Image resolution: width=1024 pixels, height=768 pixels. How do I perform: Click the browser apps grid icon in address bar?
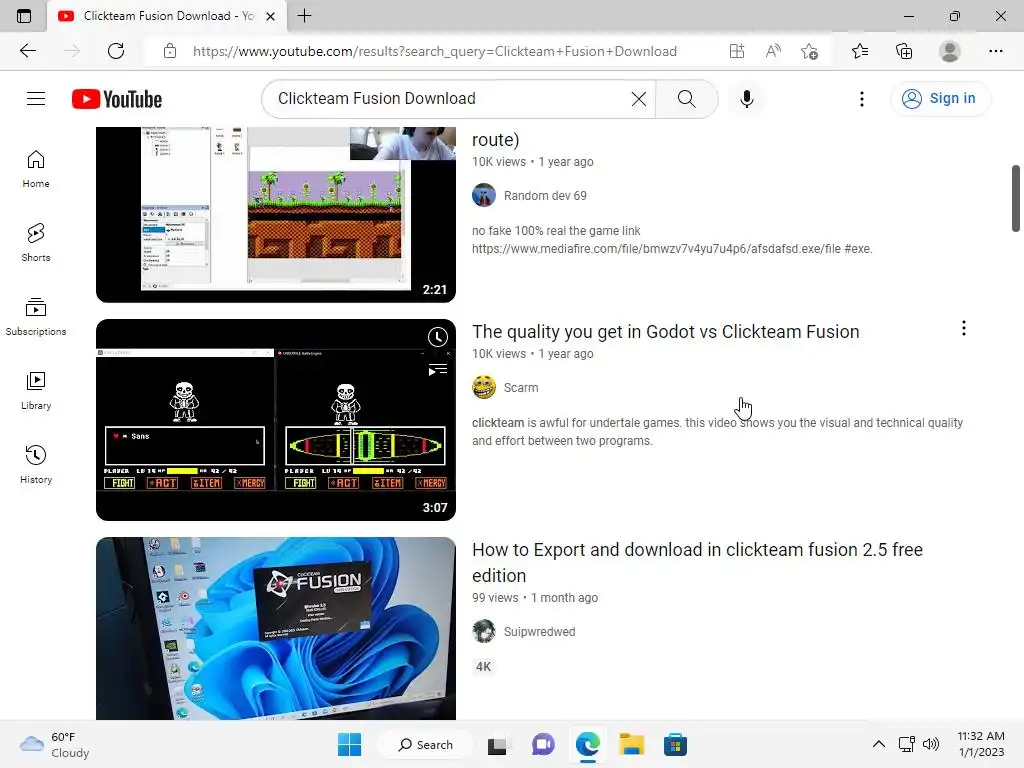click(x=737, y=51)
